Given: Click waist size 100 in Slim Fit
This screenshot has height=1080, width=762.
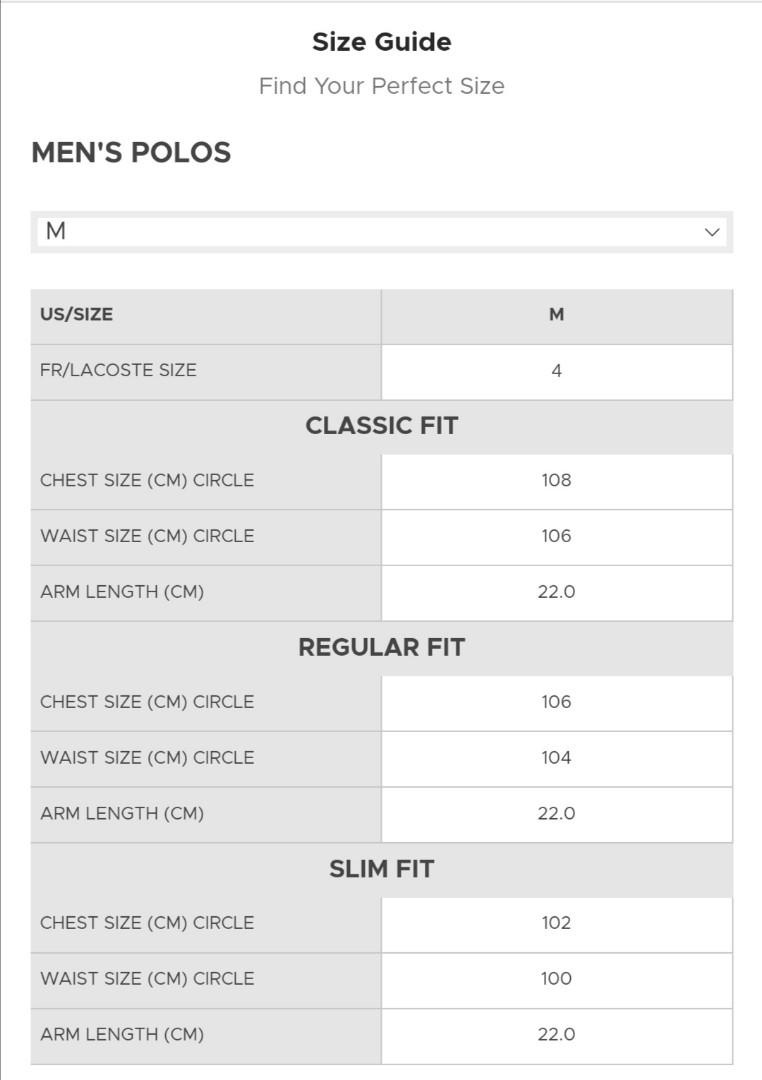Looking at the screenshot, I should (557, 979).
